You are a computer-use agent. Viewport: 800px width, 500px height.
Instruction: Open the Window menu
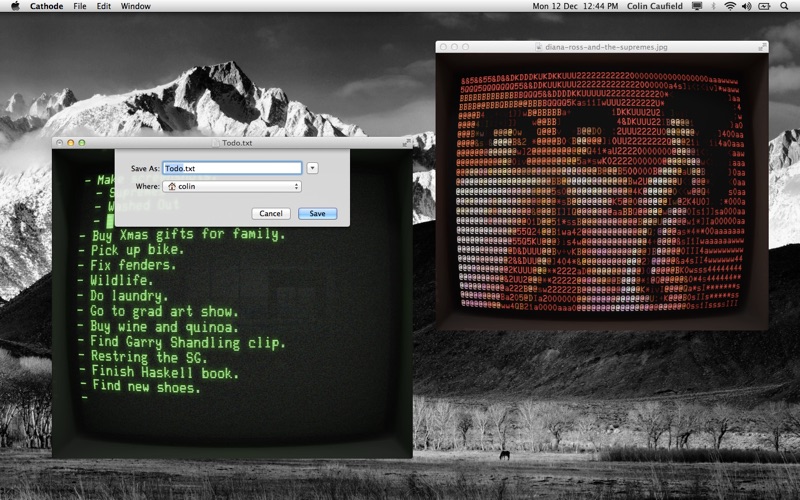tap(136, 6)
